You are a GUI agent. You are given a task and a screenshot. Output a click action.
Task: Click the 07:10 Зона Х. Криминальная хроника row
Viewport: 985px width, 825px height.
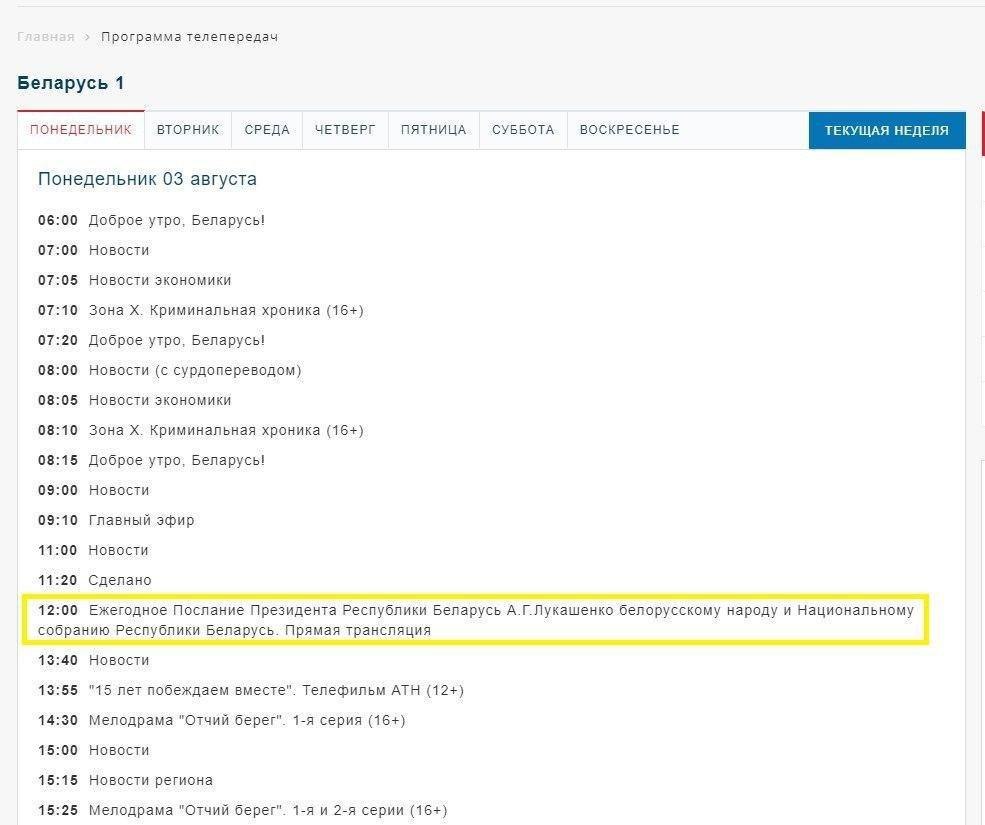point(201,310)
